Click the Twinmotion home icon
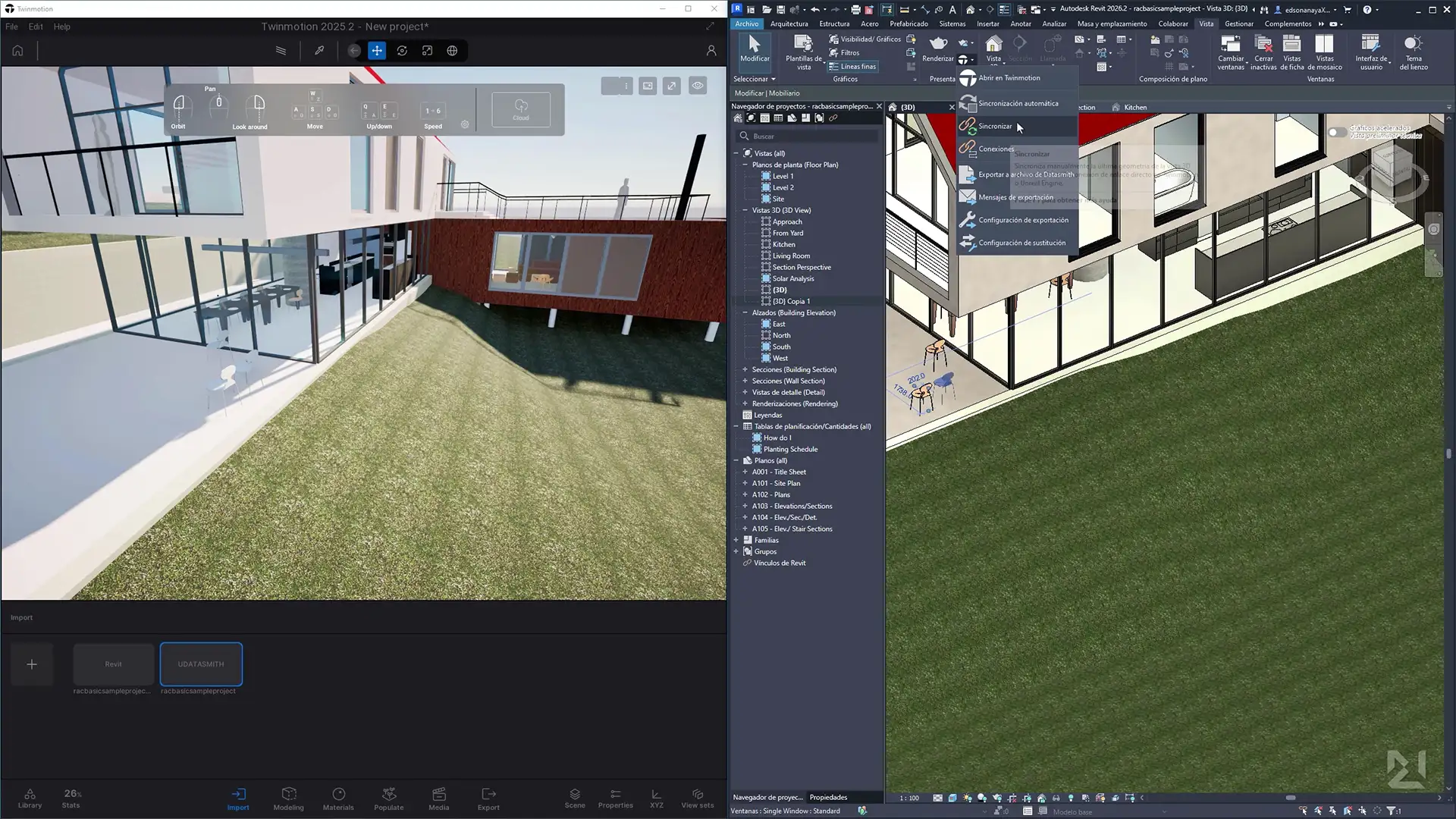Image resolution: width=1456 pixels, height=819 pixels. (x=17, y=51)
